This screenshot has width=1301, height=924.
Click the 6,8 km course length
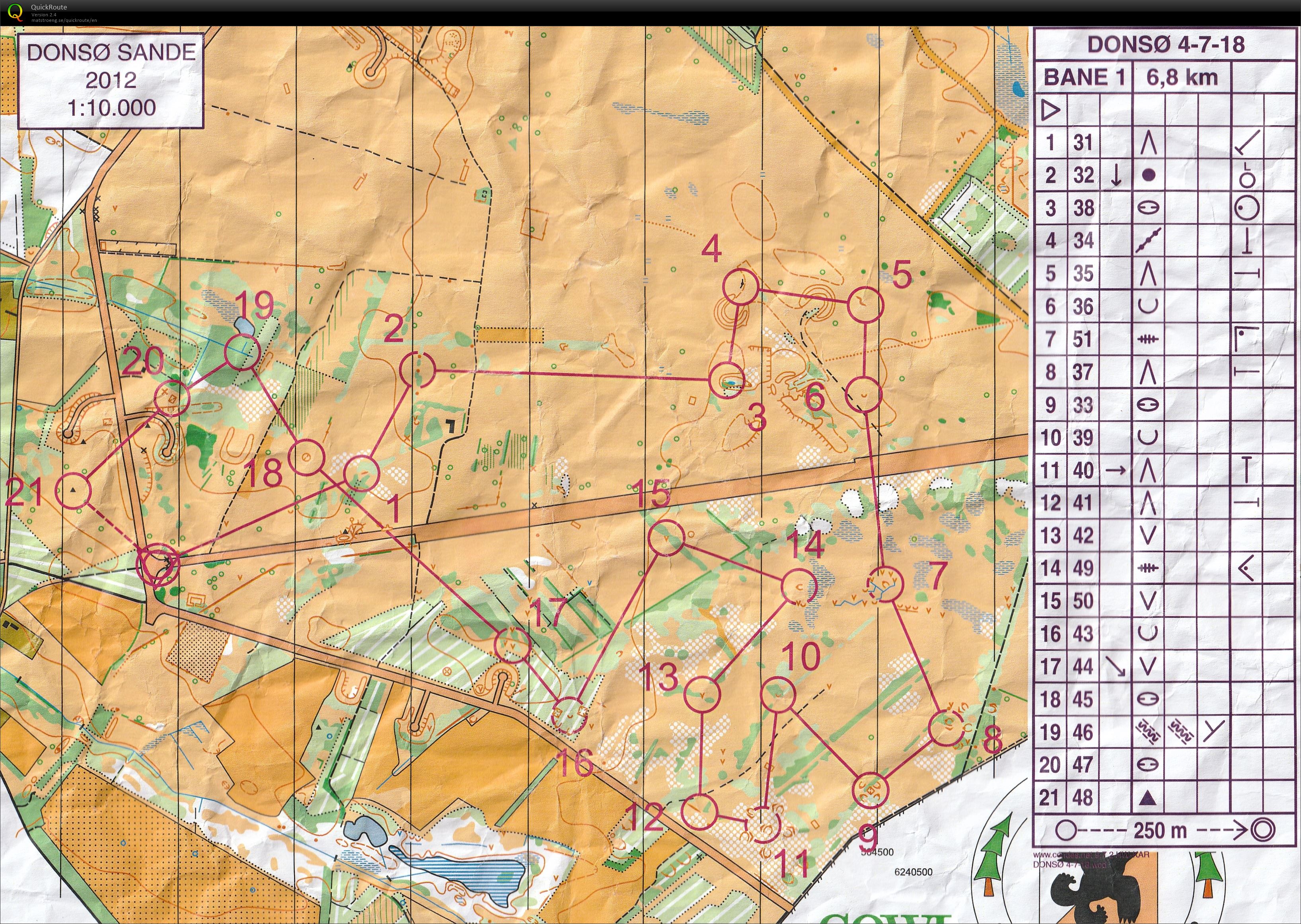coord(1182,78)
